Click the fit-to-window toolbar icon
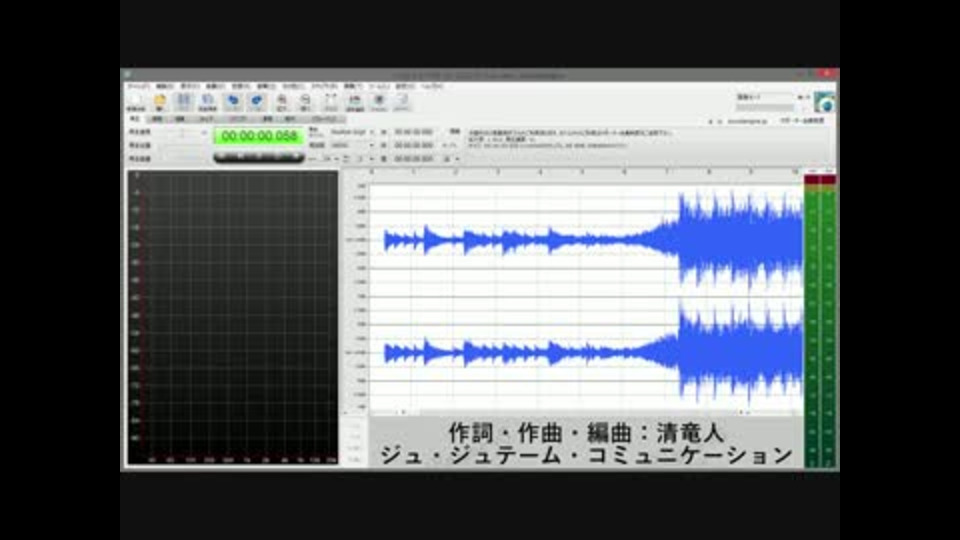 pos(331,102)
